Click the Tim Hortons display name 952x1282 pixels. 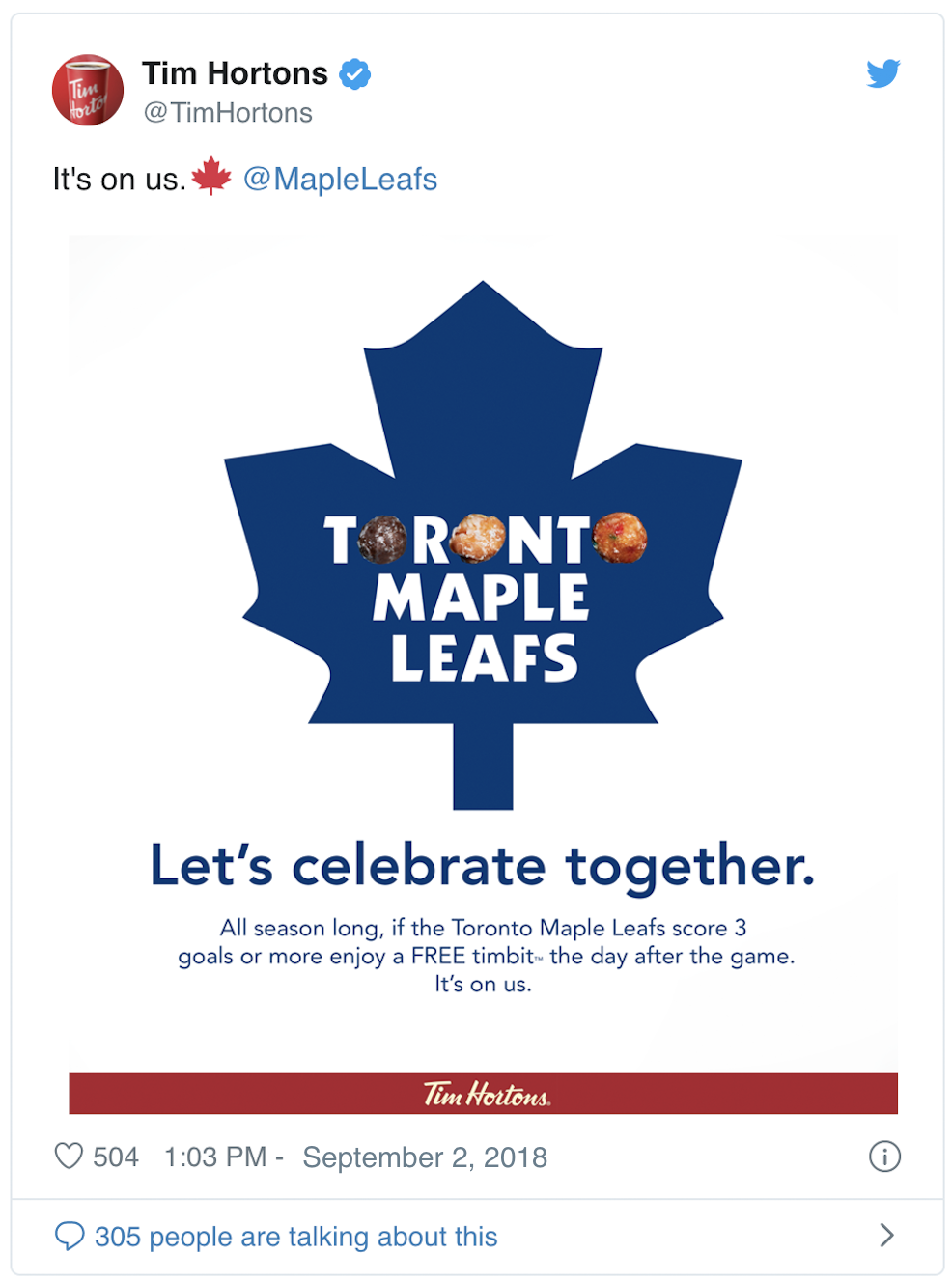[x=235, y=73]
